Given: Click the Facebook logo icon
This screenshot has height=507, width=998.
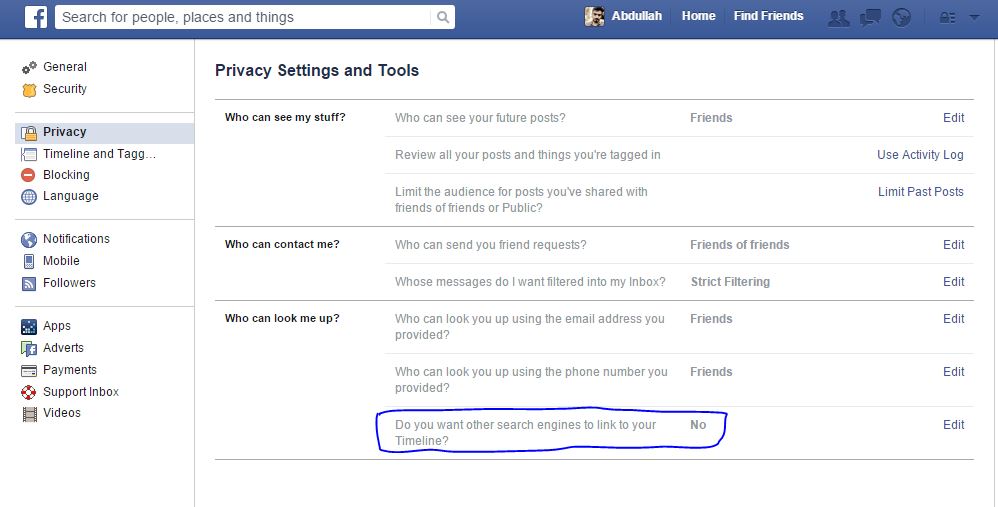Looking at the screenshot, I should coord(36,17).
